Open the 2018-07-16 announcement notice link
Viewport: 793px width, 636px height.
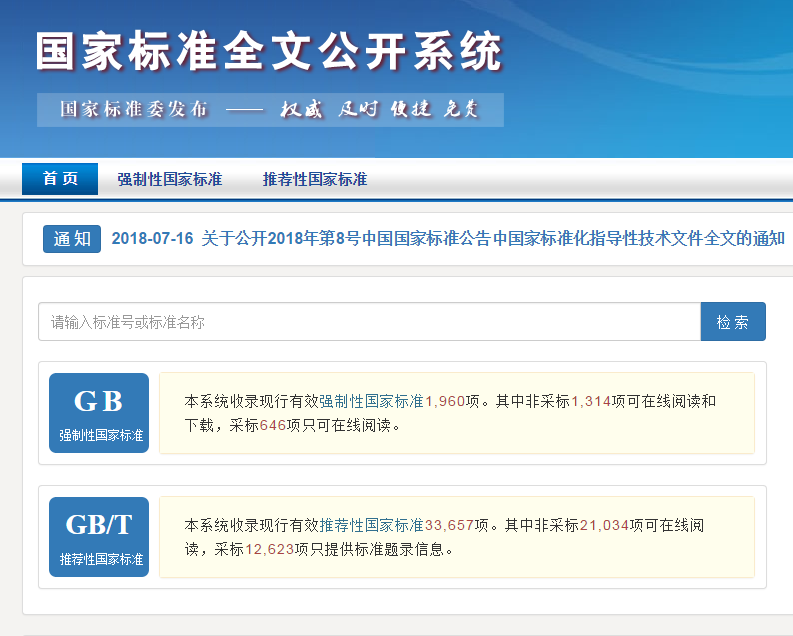pyautogui.click(x=448, y=239)
